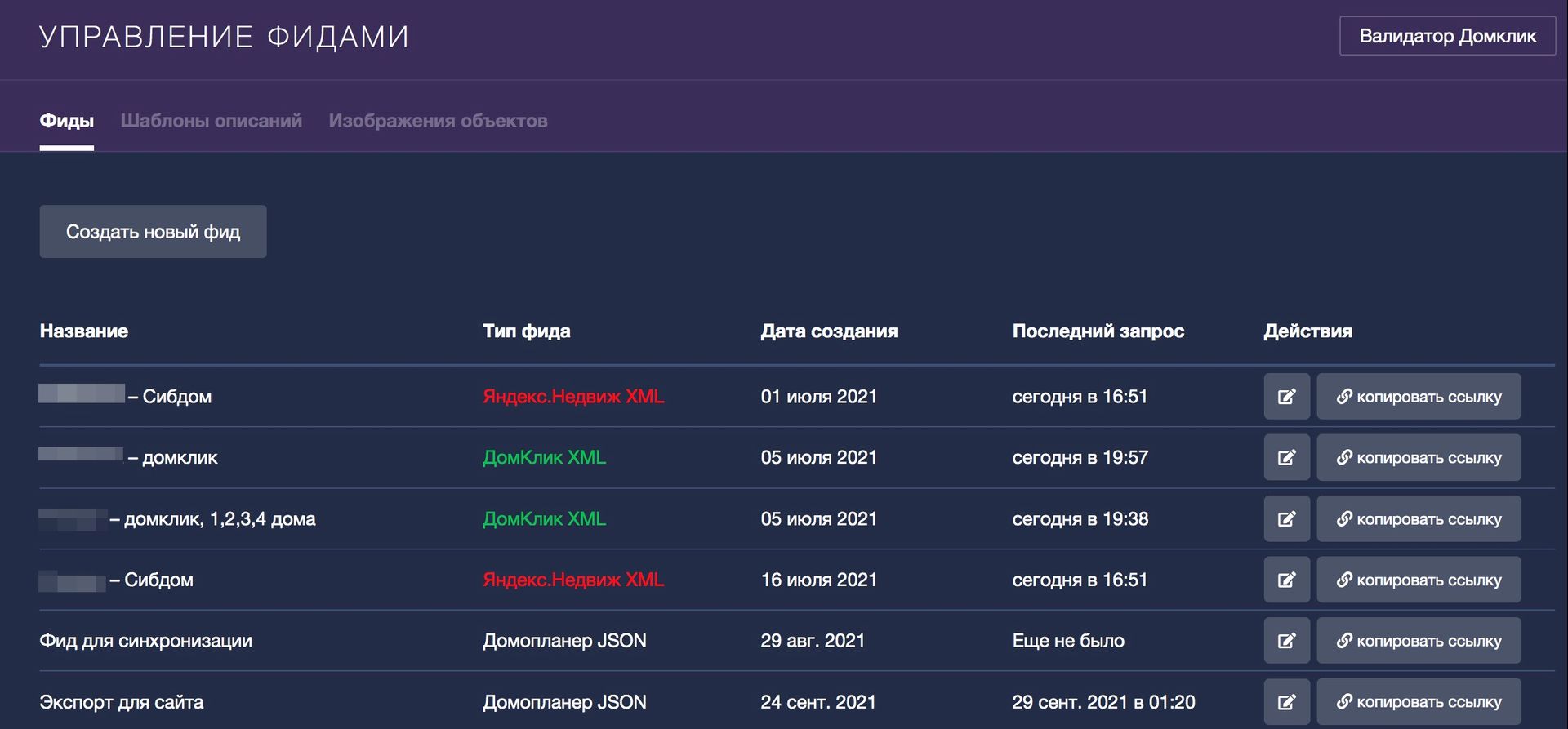Edit the домклик, 1,2,3,4 дома feed

pyautogui.click(x=1286, y=518)
